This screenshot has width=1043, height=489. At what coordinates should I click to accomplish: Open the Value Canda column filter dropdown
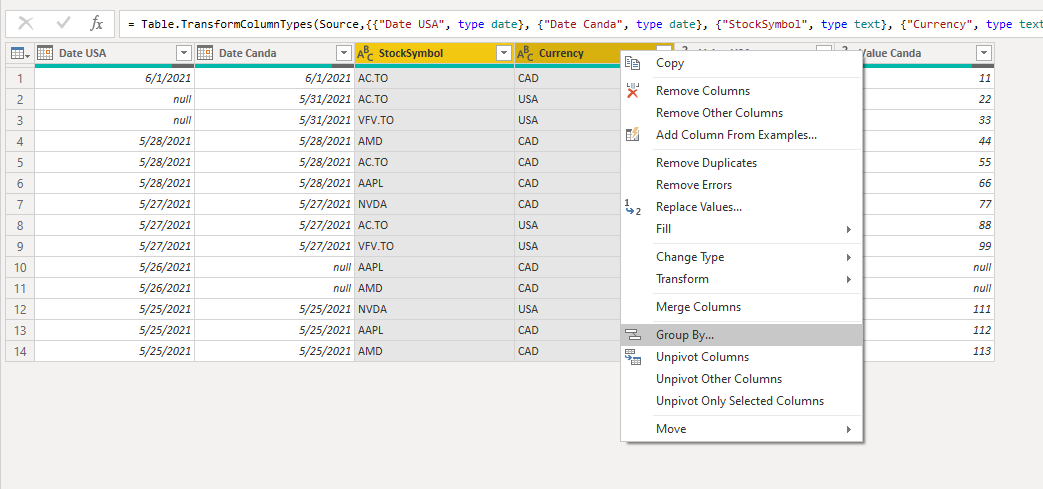pos(984,53)
